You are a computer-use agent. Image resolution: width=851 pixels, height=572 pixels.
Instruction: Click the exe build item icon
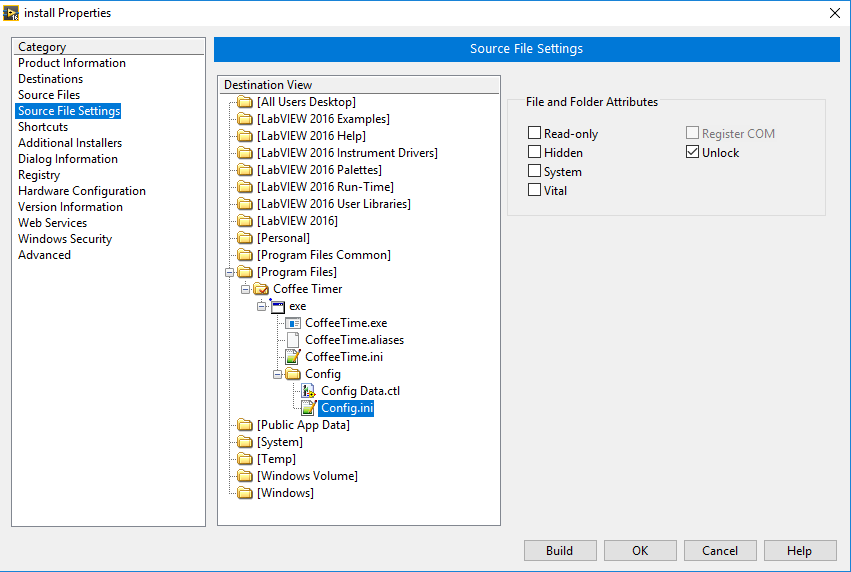tap(277, 306)
